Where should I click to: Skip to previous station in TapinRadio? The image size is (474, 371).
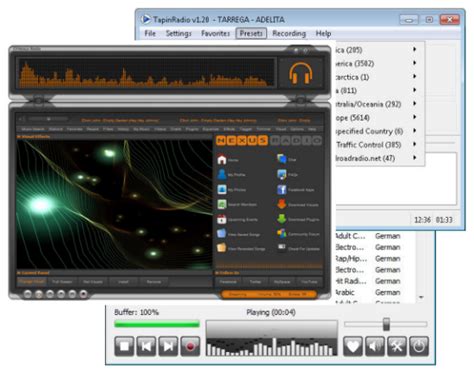click(x=146, y=346)
